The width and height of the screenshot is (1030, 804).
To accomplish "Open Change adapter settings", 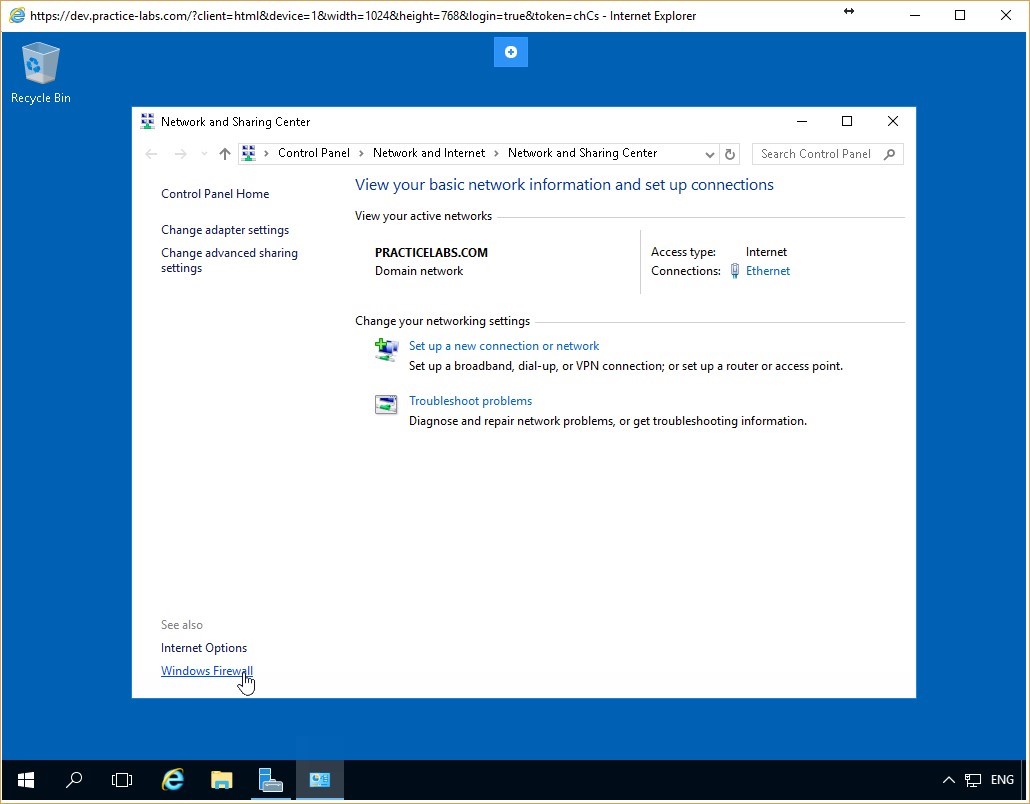I will pos(225,230).
